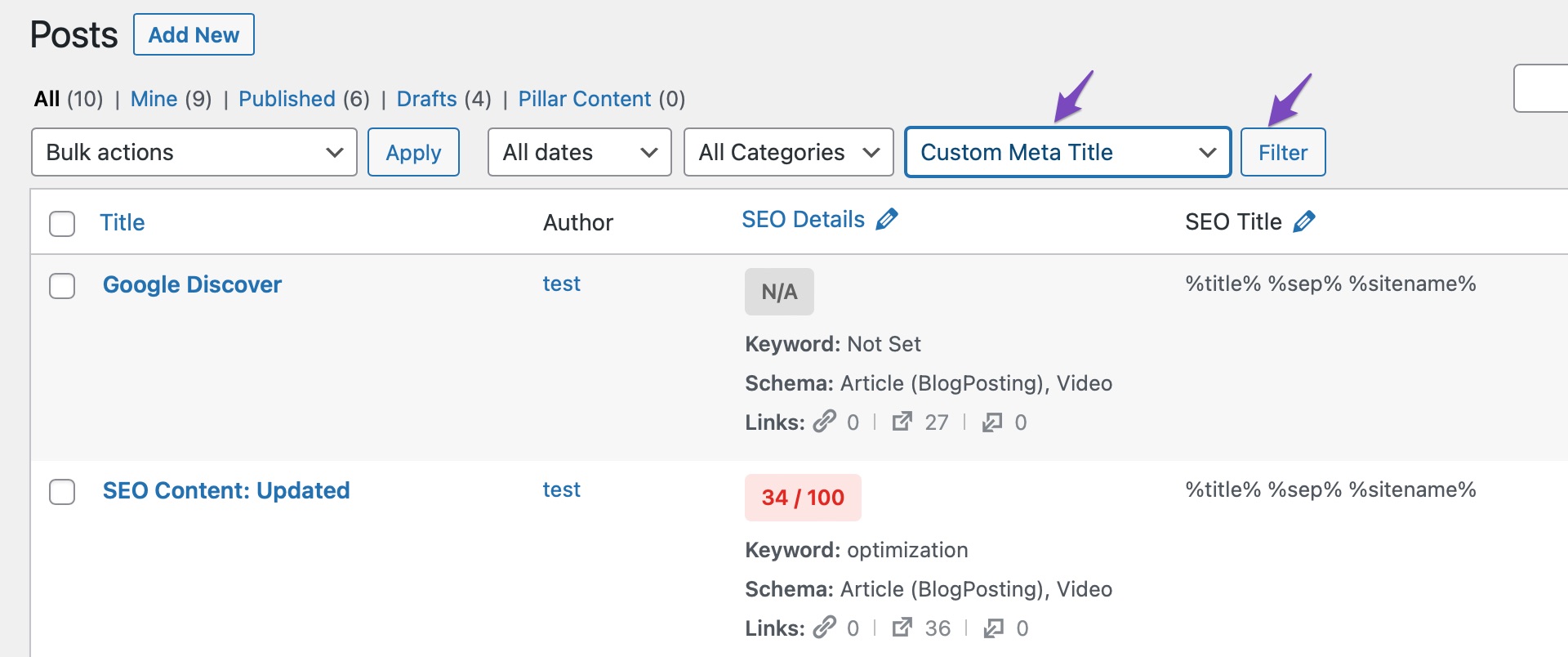1568x657 pixels.
Task: Click SEO title template in SEO Content row
Action: [1330, 489]
